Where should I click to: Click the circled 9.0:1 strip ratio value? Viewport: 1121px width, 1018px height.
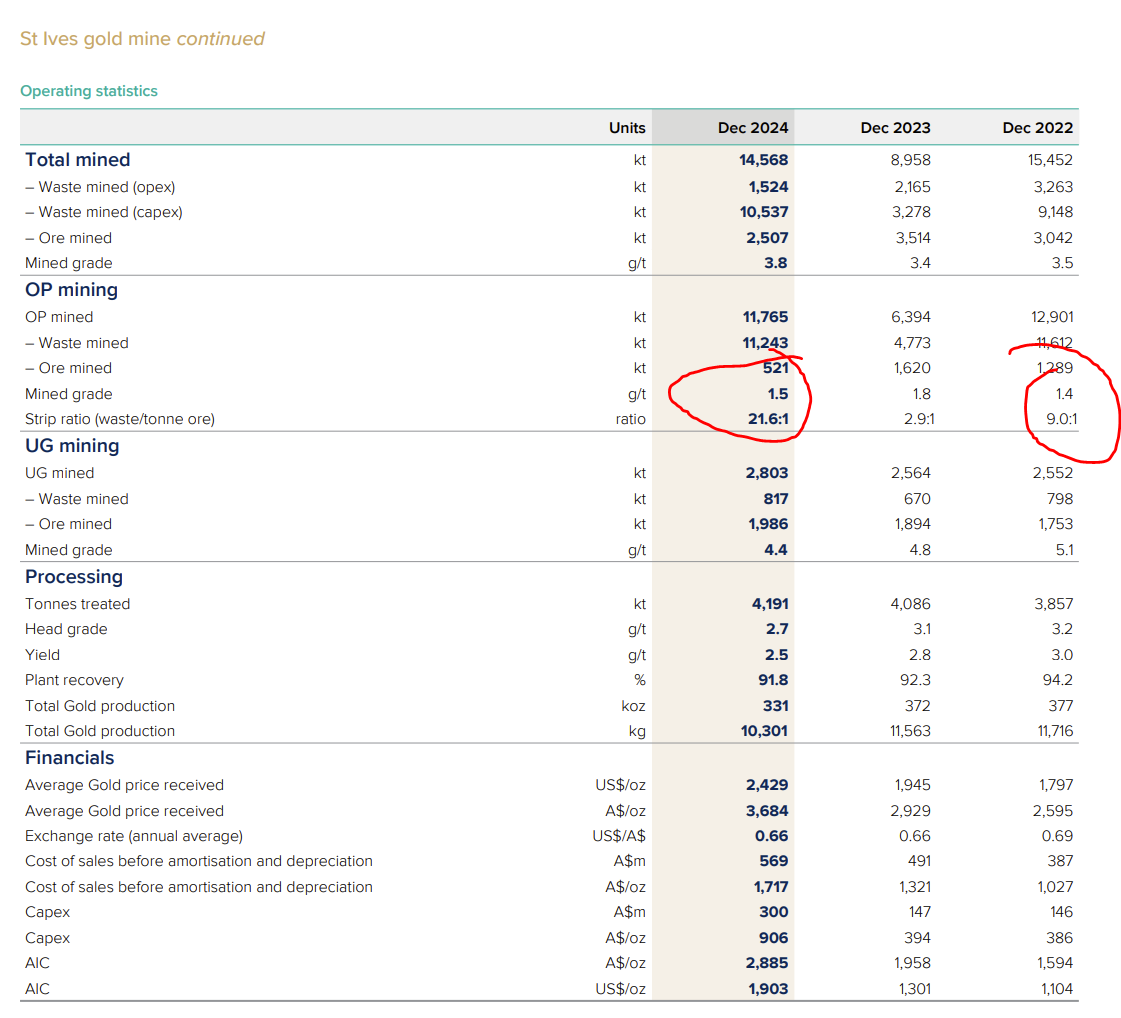tap(1059, 420)
